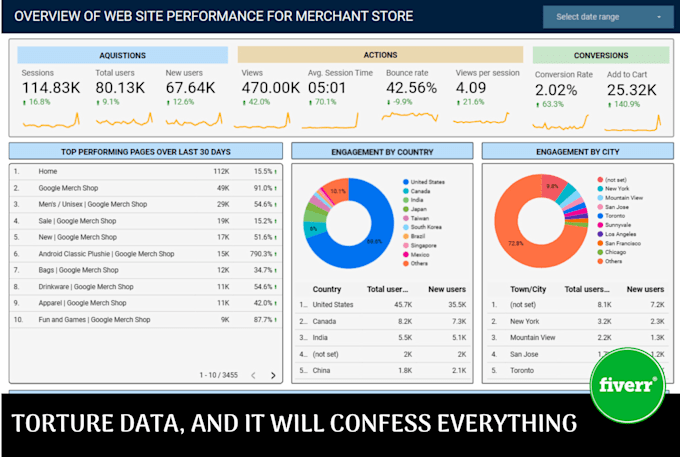
Task: Click the Canada legend color dot
Action: (x=406, y=191)
